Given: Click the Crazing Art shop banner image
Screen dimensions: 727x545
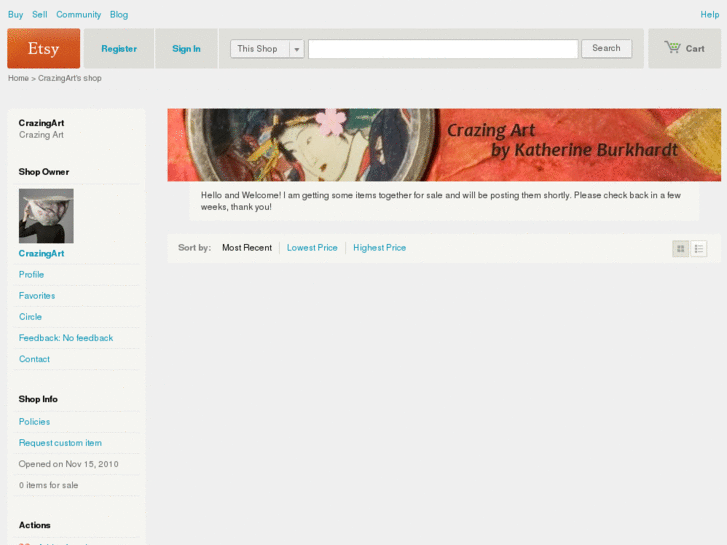Looking at the screenshot, I should point(444,145).
